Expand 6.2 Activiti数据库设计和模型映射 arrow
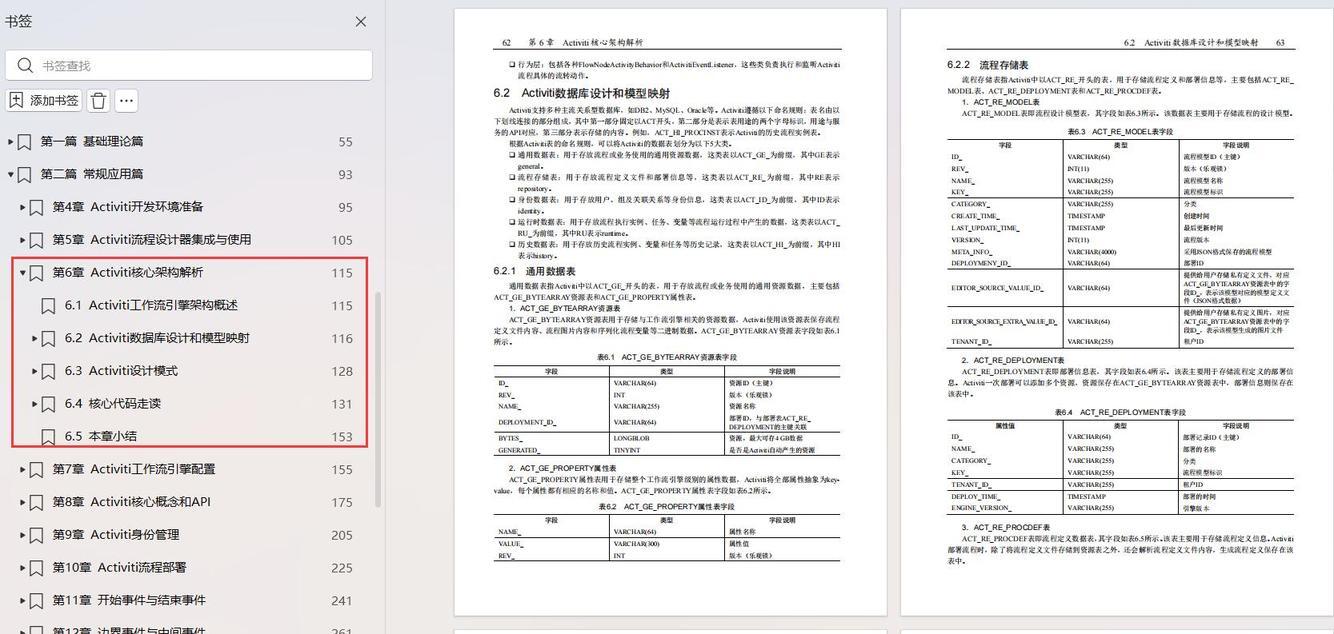1334x634 pixels. (35, 338)
